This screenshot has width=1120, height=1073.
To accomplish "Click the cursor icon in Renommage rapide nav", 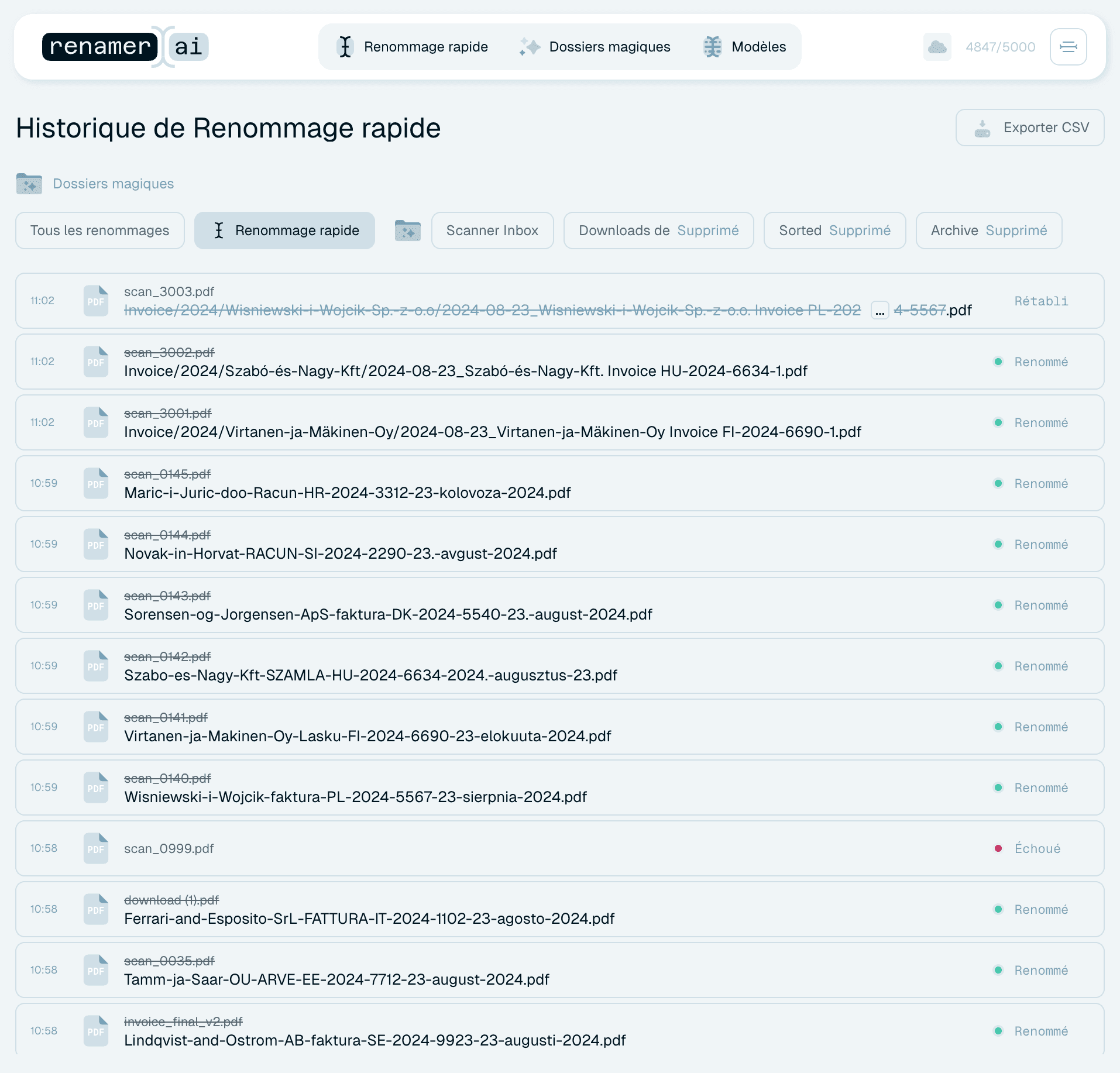I will pos(345,47).
